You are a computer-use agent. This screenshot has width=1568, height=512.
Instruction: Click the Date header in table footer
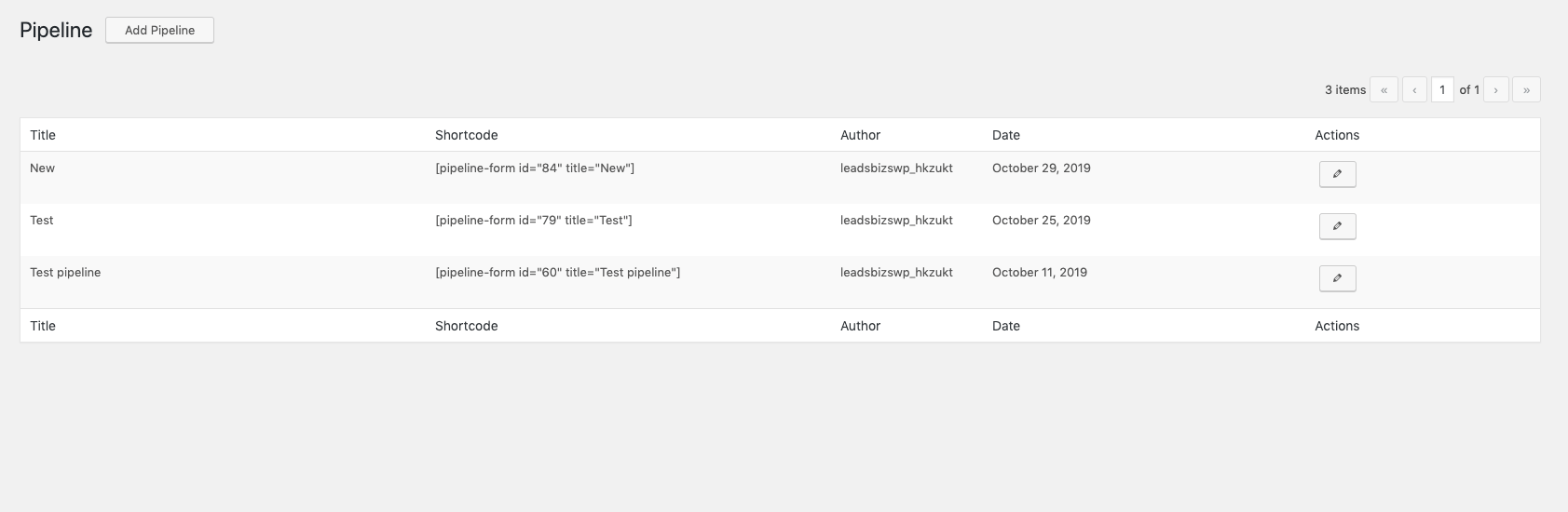(x=1006, y=326)
